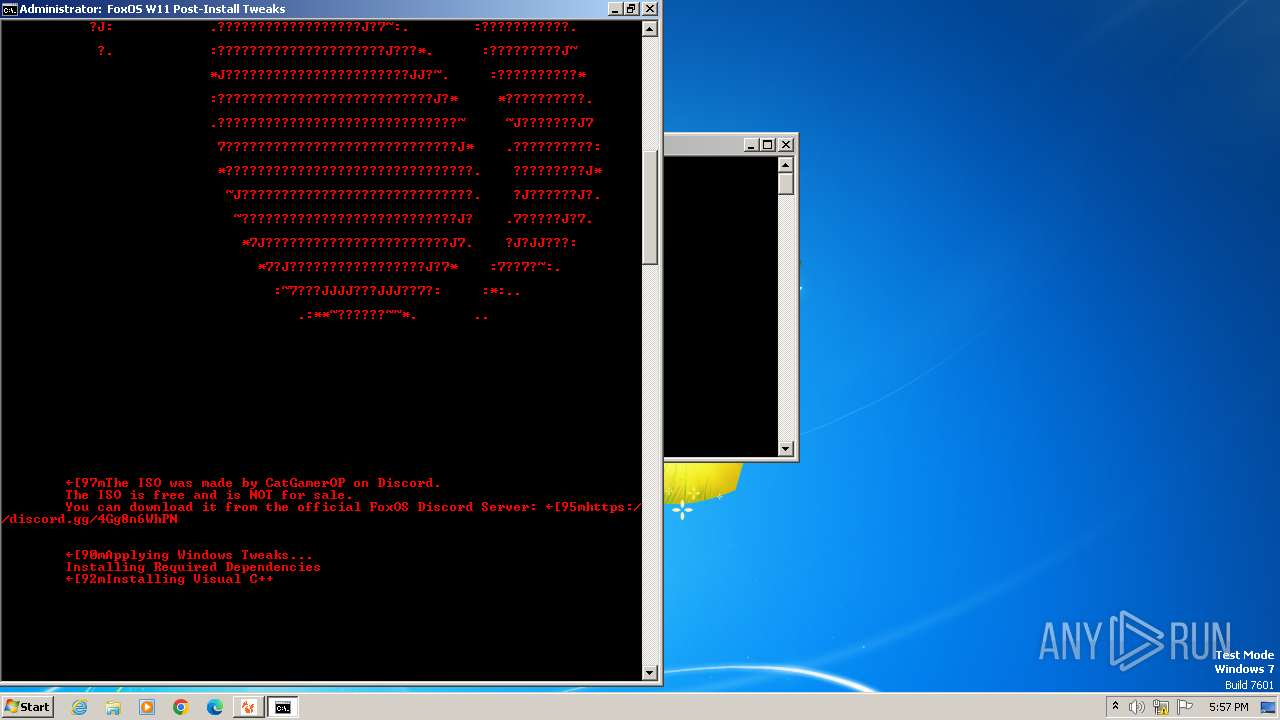Minimize the FoxOS Post-Install Tweaks window
The height and width of the screenshot is (720, 1280).
(613, 9)
